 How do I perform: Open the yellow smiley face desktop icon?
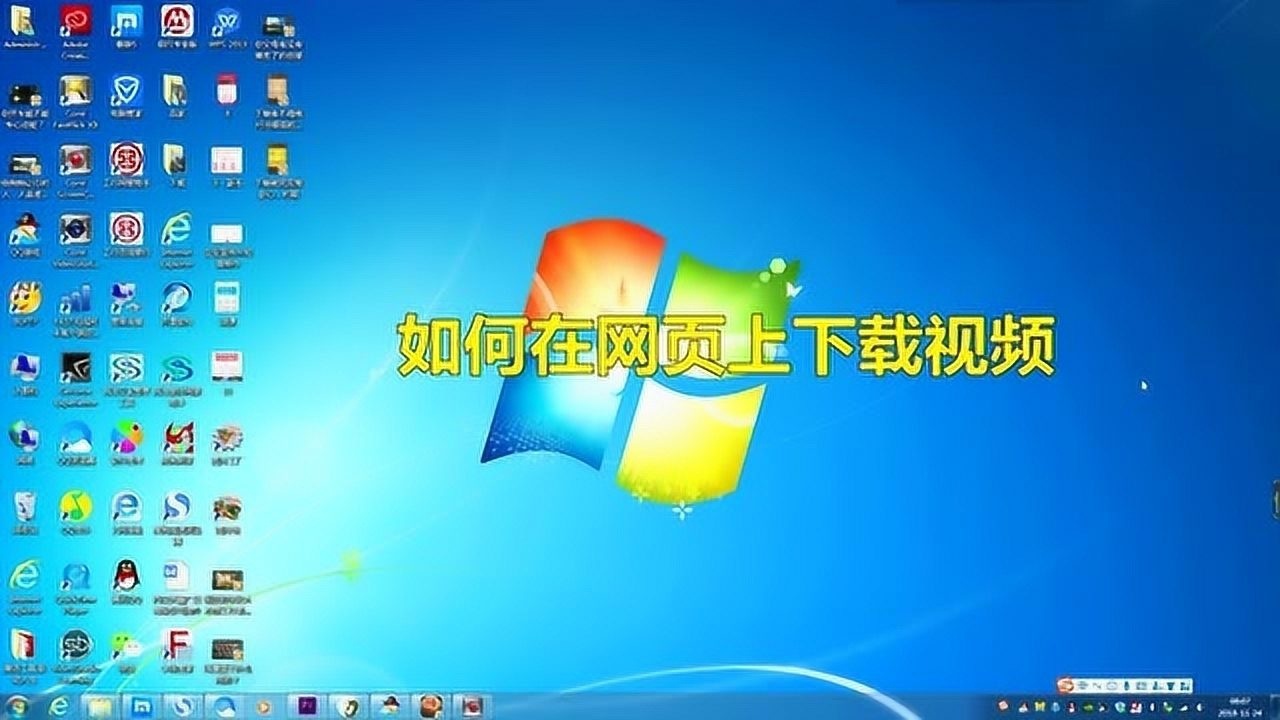pos(24,304)
